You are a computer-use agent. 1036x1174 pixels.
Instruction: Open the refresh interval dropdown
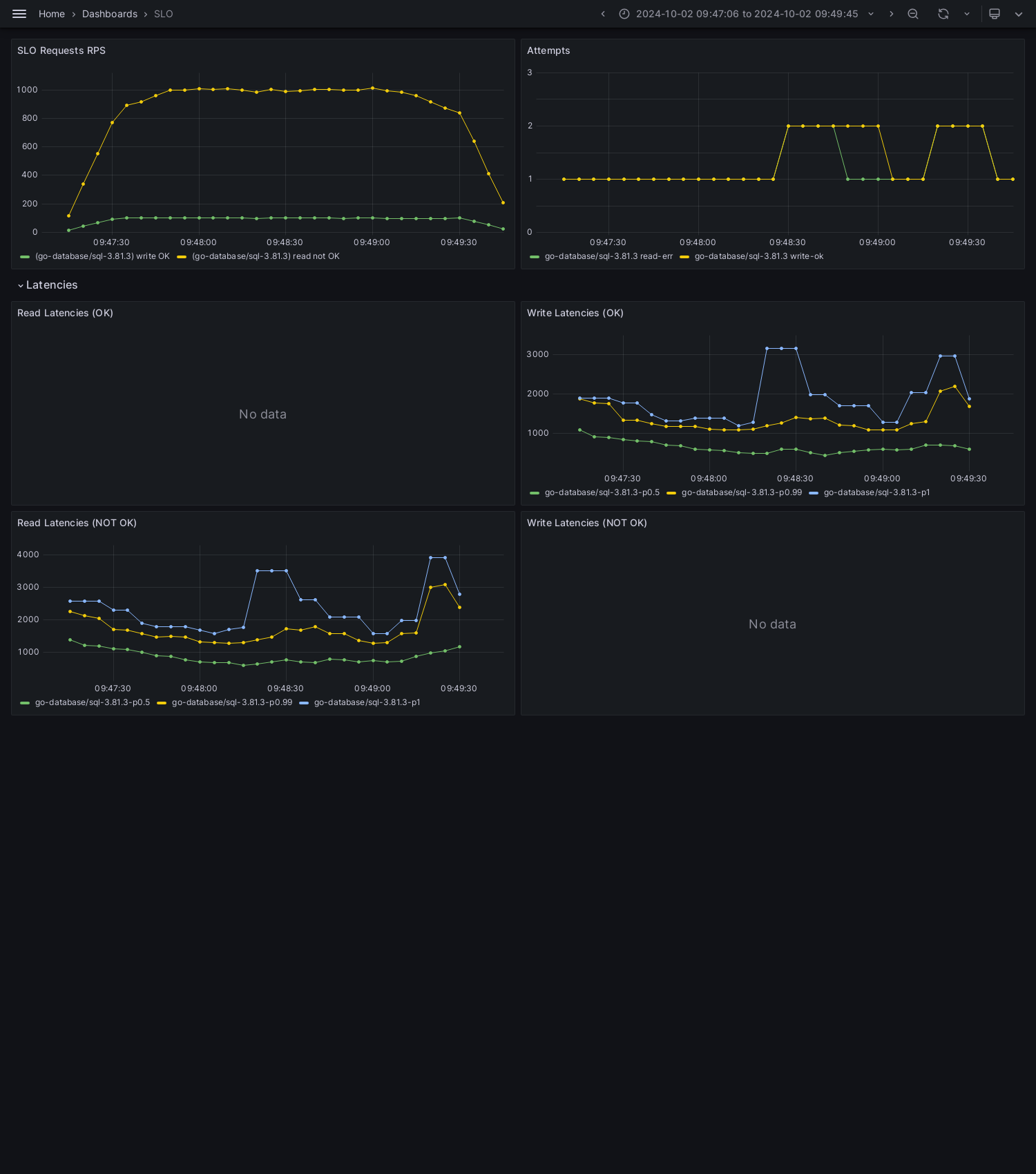click(x=967, y=14)
